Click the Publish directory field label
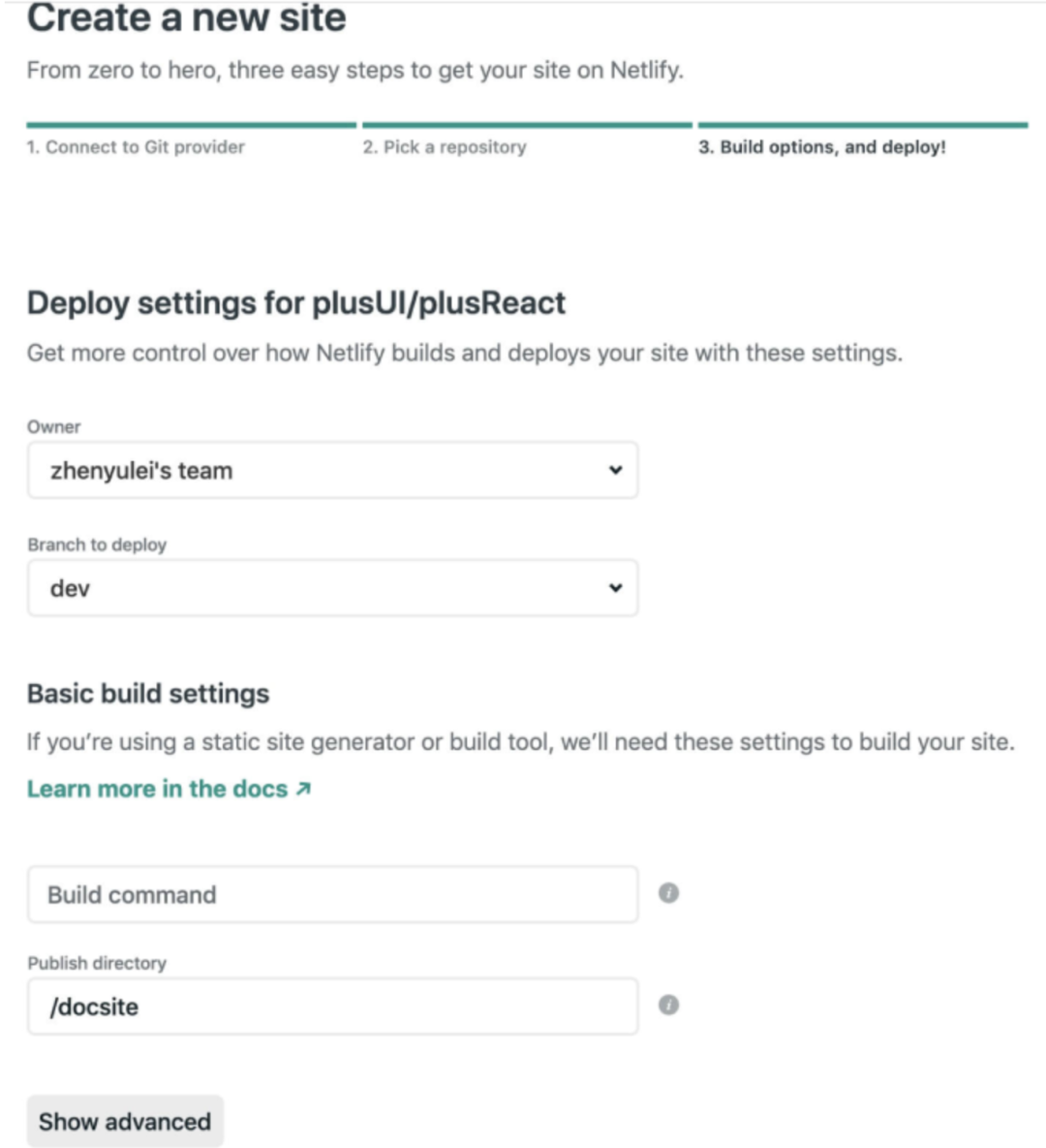Viewport: 1046px width, 1148px height. tap(97, 963)
